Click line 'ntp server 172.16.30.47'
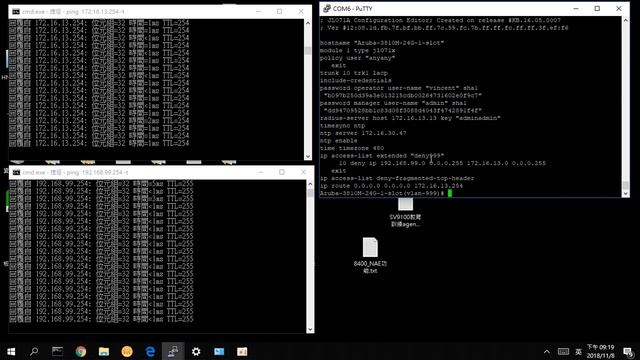The image size is (640, 360). 363,133
